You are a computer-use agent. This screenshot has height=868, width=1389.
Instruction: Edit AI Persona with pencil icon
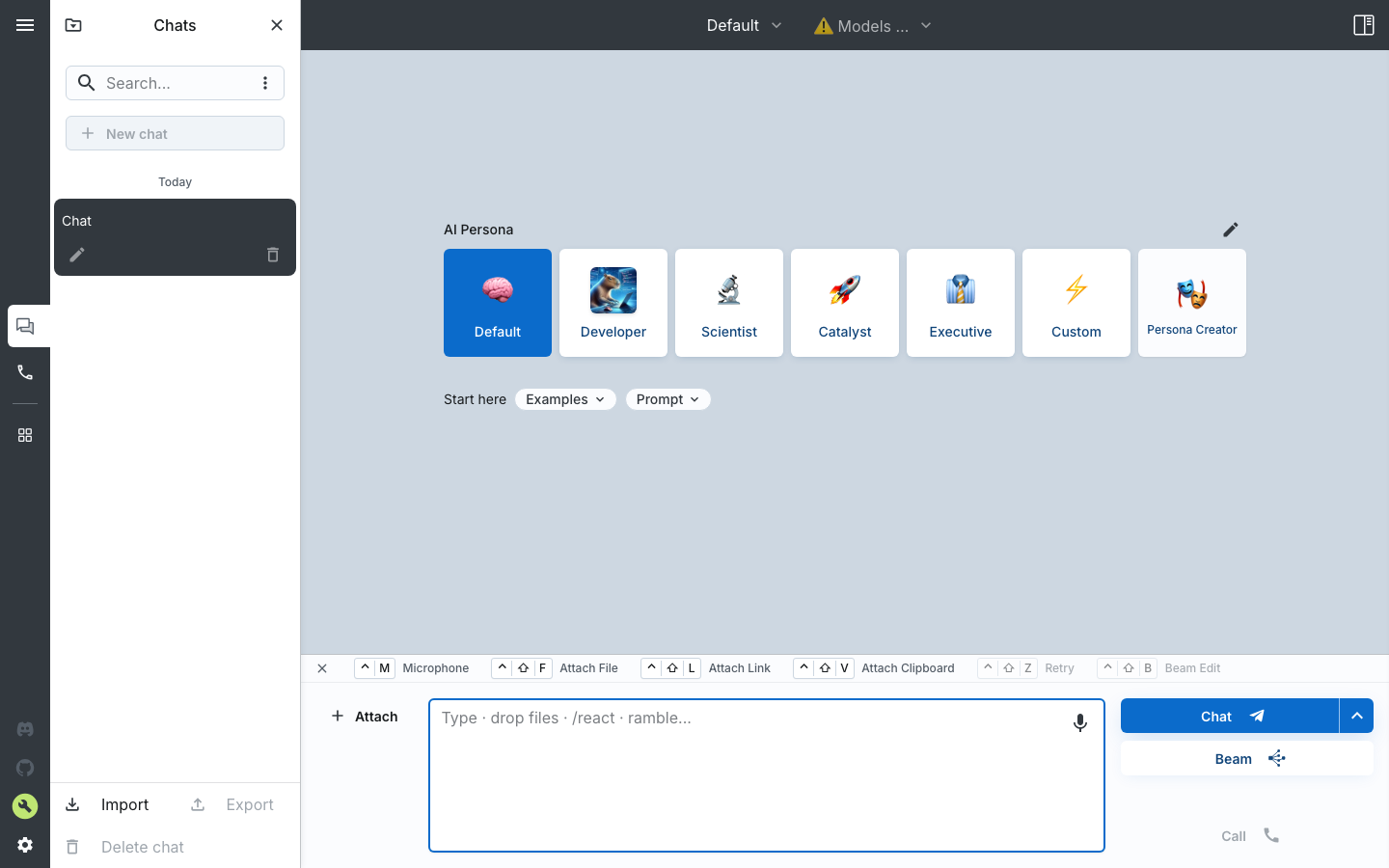(1231, 230)
